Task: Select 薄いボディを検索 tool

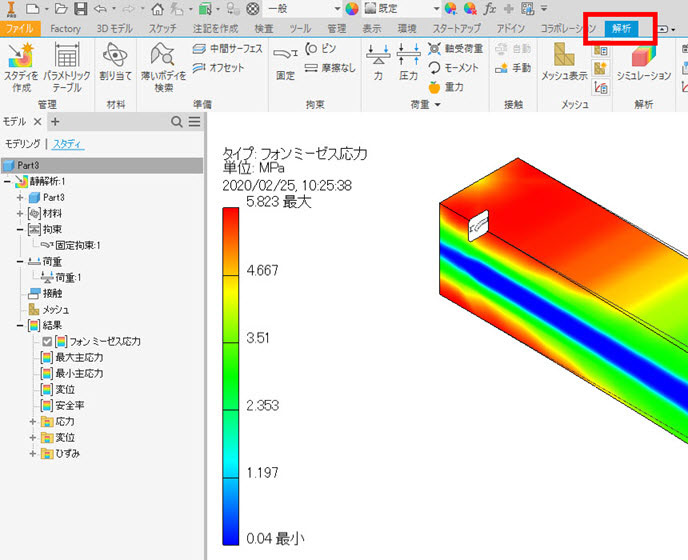Action: (163, 68)
